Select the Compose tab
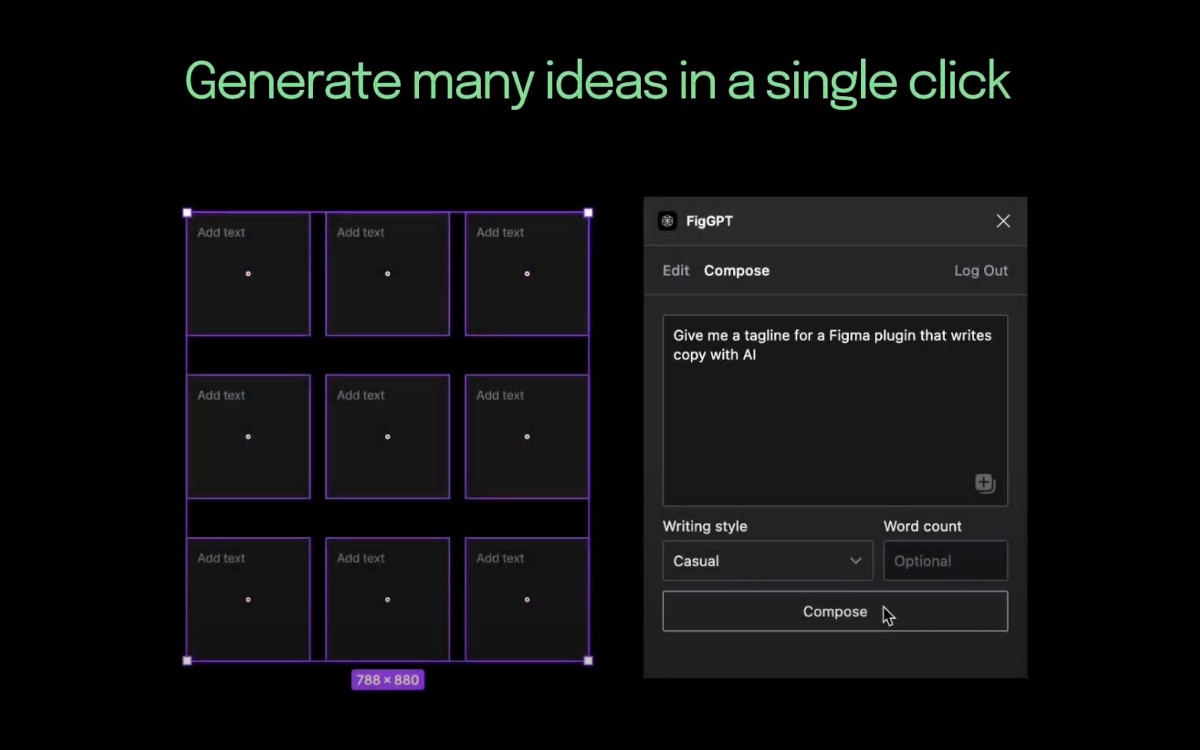The image size is (1200, 750). point(737,270)
